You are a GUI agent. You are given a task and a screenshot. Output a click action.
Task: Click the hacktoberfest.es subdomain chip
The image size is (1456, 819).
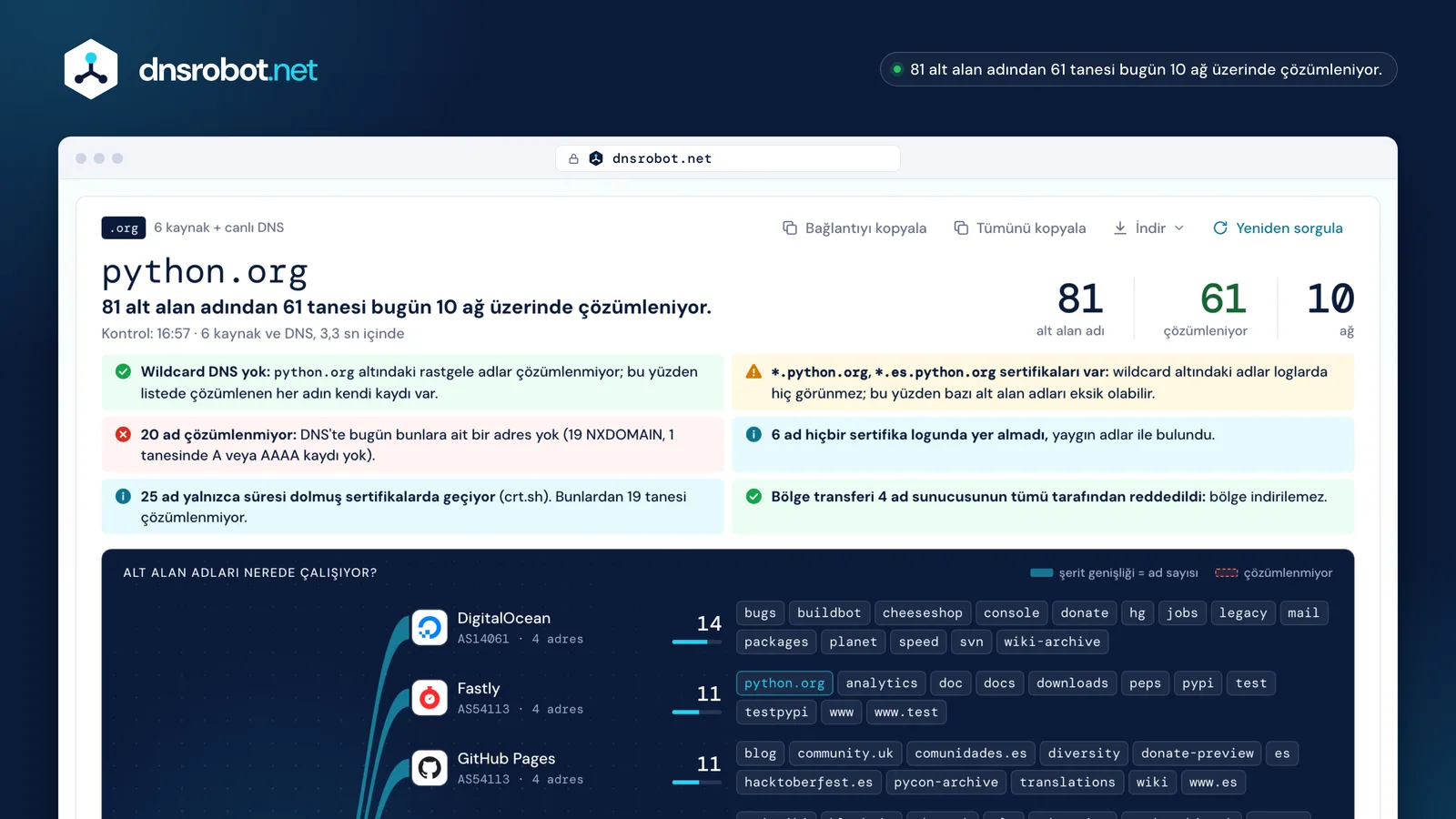coord(809,783)
